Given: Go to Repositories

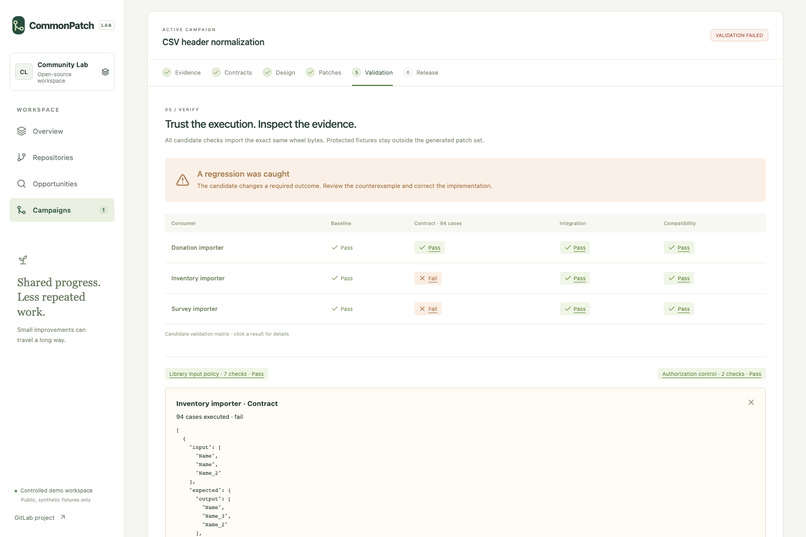Looking at the screenshot, I should pos(62,157).
